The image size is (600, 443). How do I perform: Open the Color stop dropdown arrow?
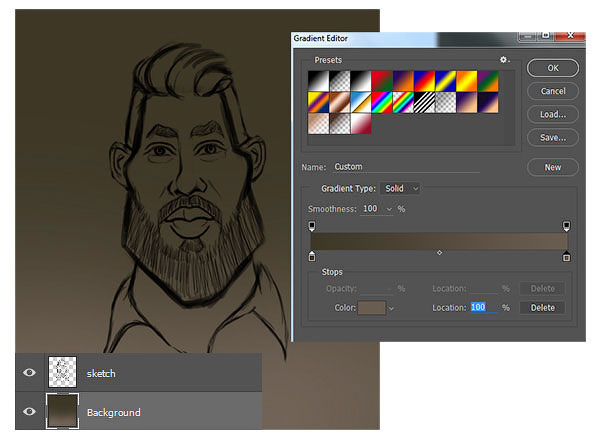tap(391, 308)
